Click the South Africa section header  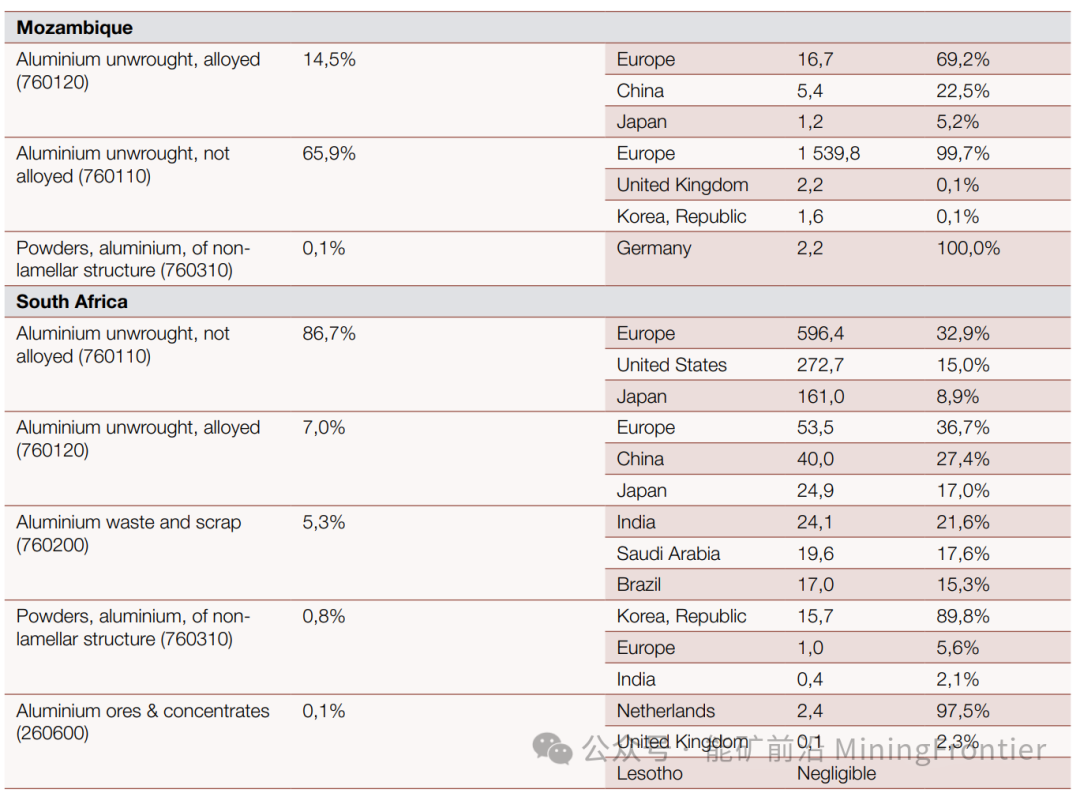tap(72, 301)
